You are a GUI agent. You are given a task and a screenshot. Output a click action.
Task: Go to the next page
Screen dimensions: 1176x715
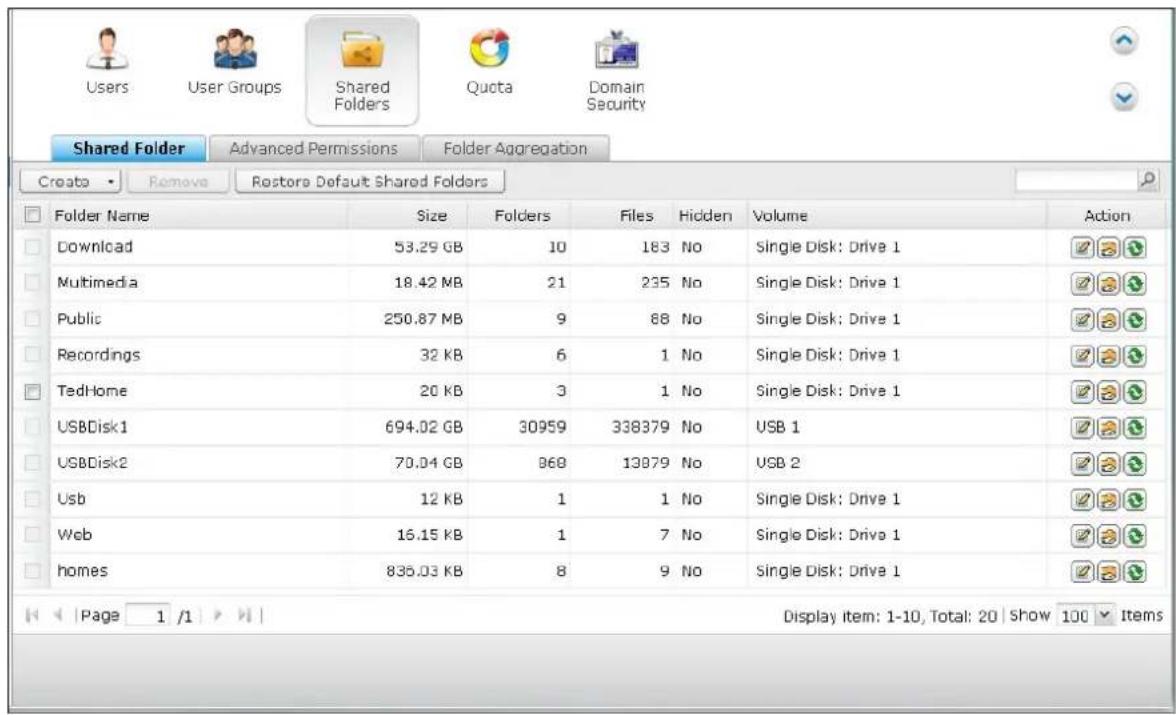point(218,615)
